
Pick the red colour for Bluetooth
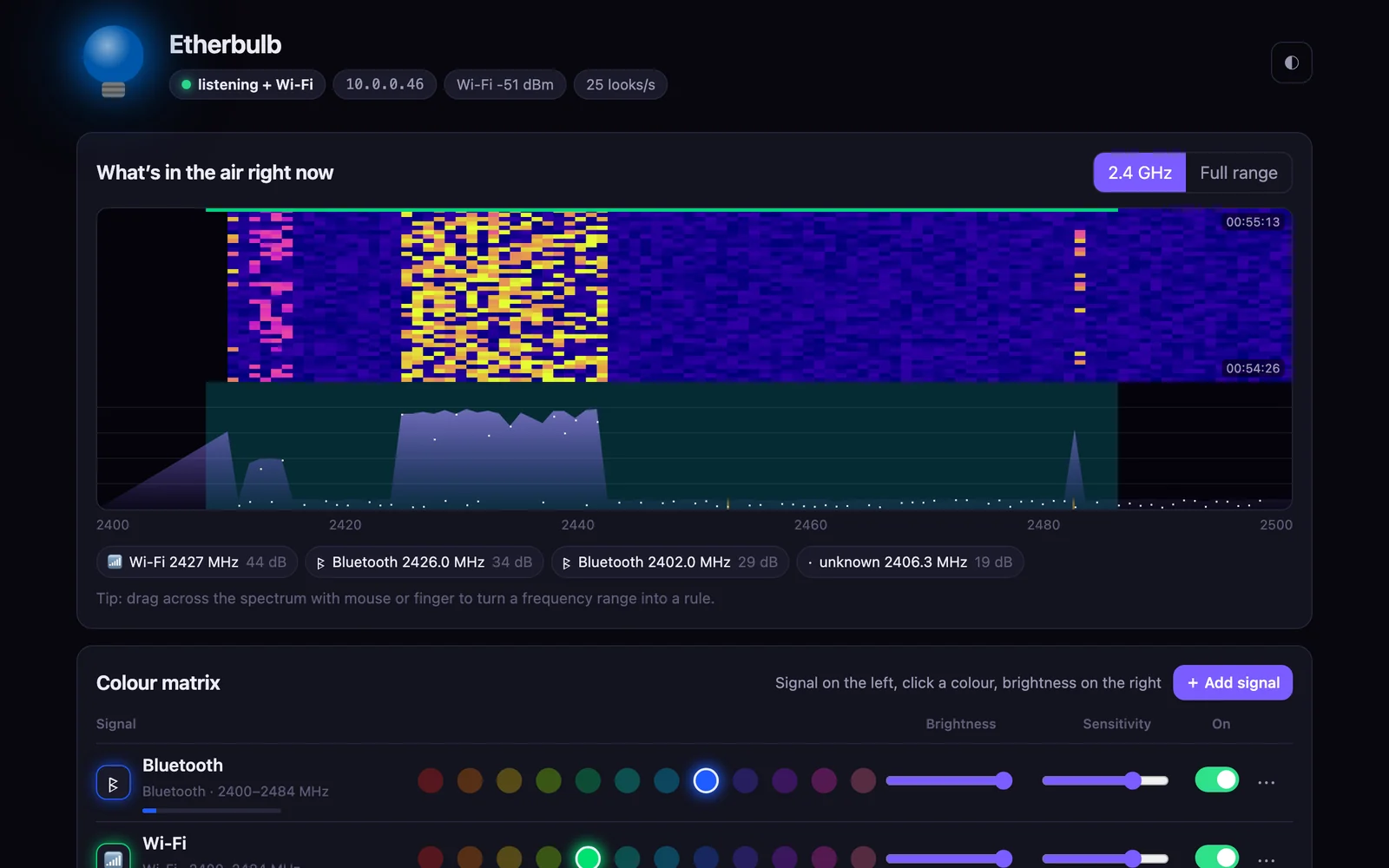431,780
